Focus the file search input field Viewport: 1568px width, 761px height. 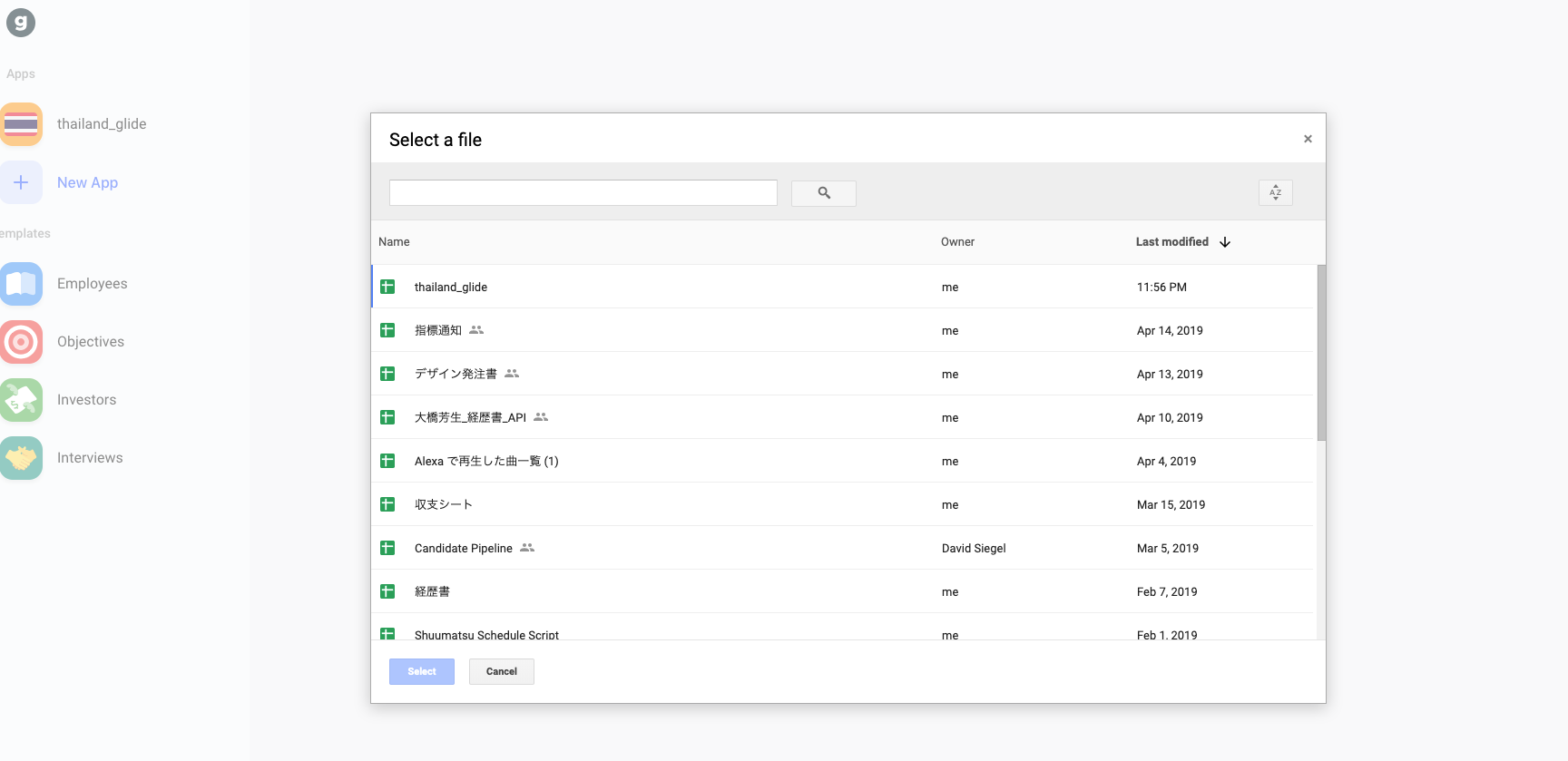click(x=583, y=192)
